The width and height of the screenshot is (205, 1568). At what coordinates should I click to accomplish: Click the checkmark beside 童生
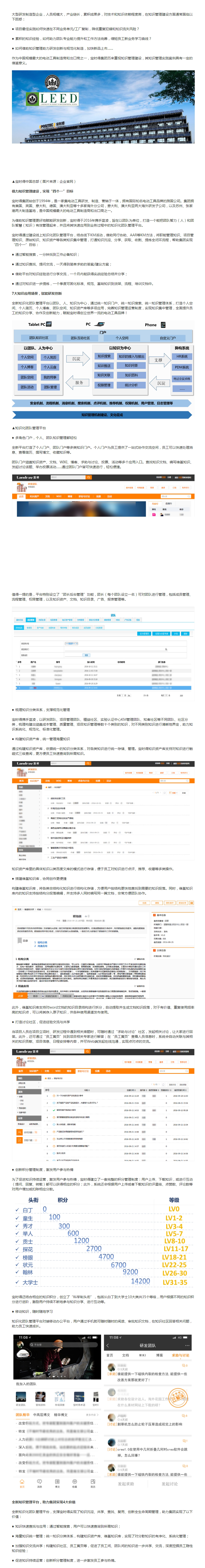coord(17,1218)
